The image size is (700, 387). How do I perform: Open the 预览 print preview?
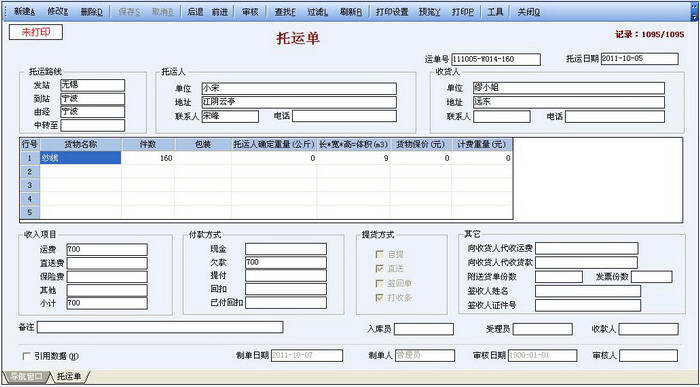pos(429,12)
